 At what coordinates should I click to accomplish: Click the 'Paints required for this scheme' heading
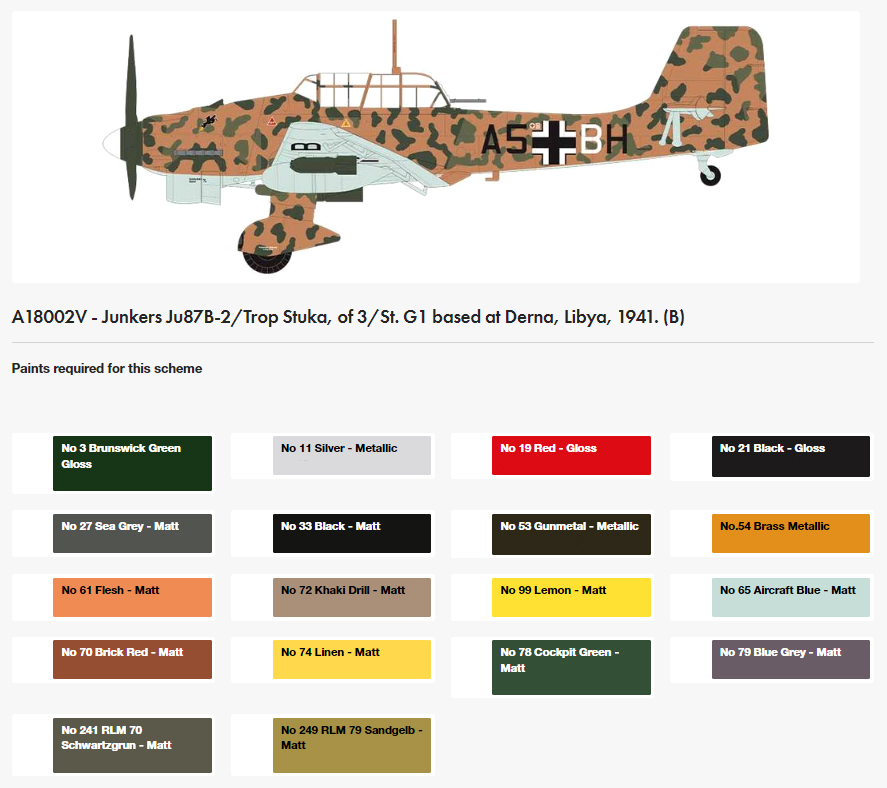(x=107, y=368)
